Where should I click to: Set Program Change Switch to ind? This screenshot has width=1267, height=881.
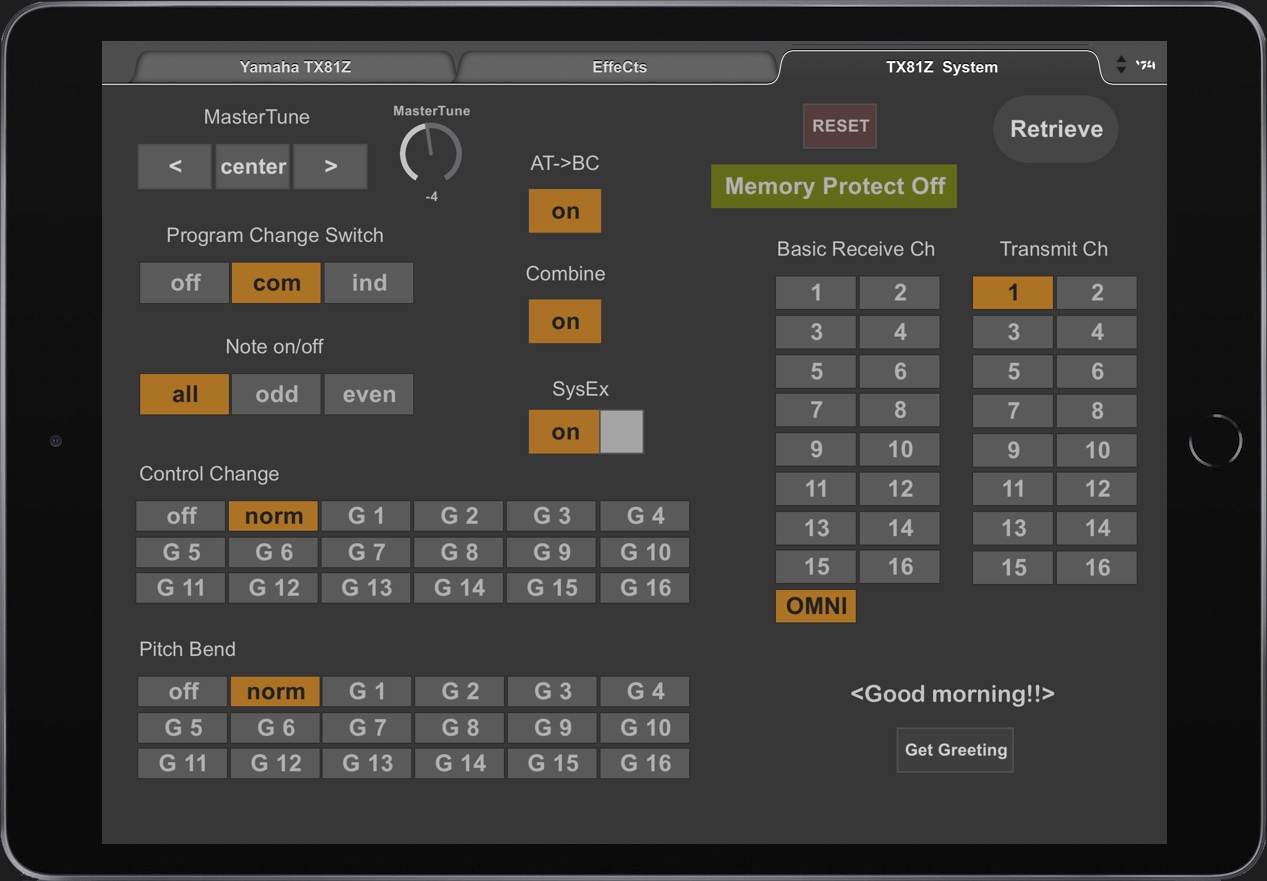[369, 283]
